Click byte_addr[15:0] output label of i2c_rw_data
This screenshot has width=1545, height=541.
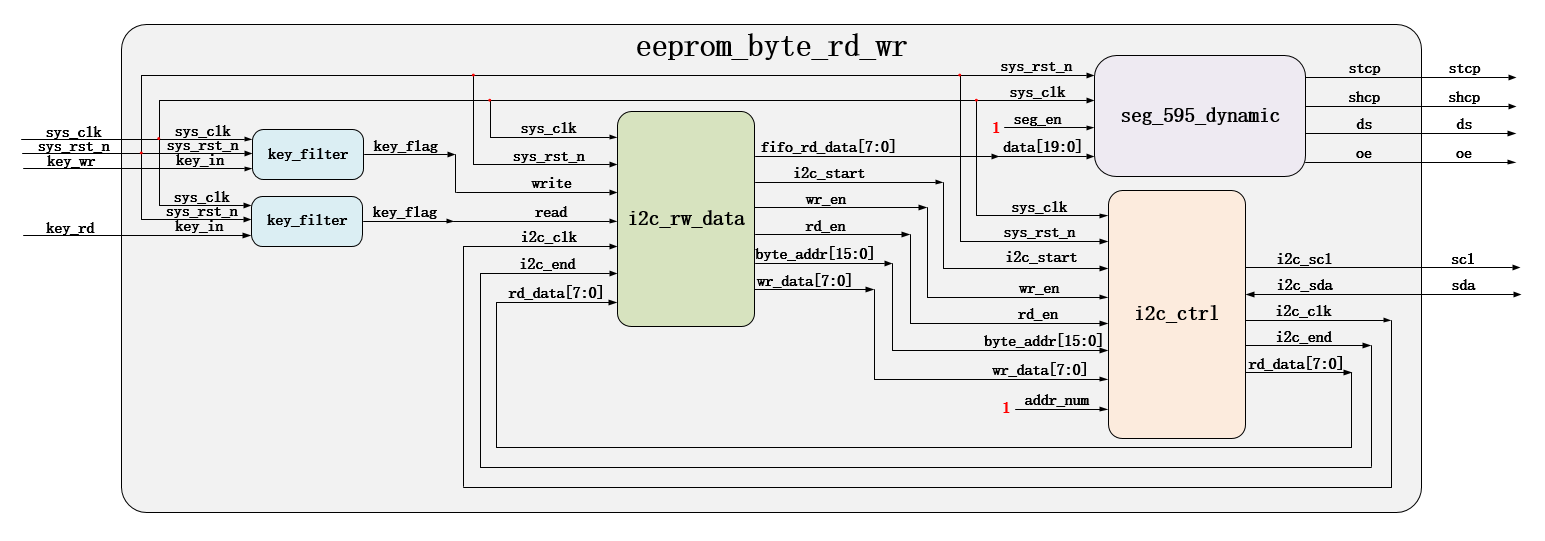[x=815, y=253]
